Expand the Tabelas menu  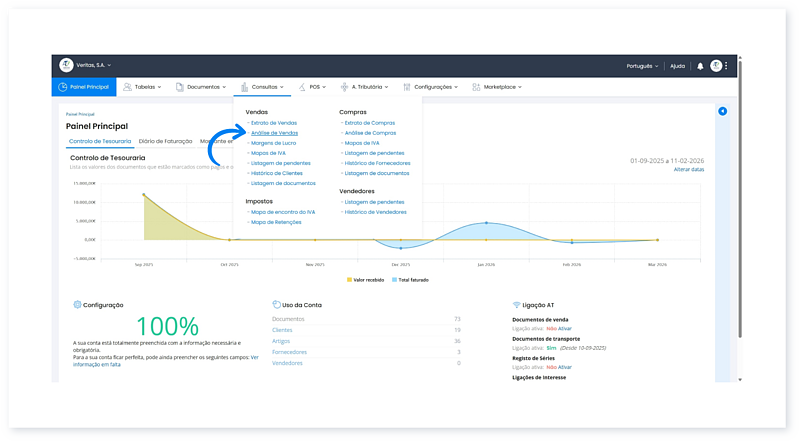pyautogui.click(x=146, y=87)
